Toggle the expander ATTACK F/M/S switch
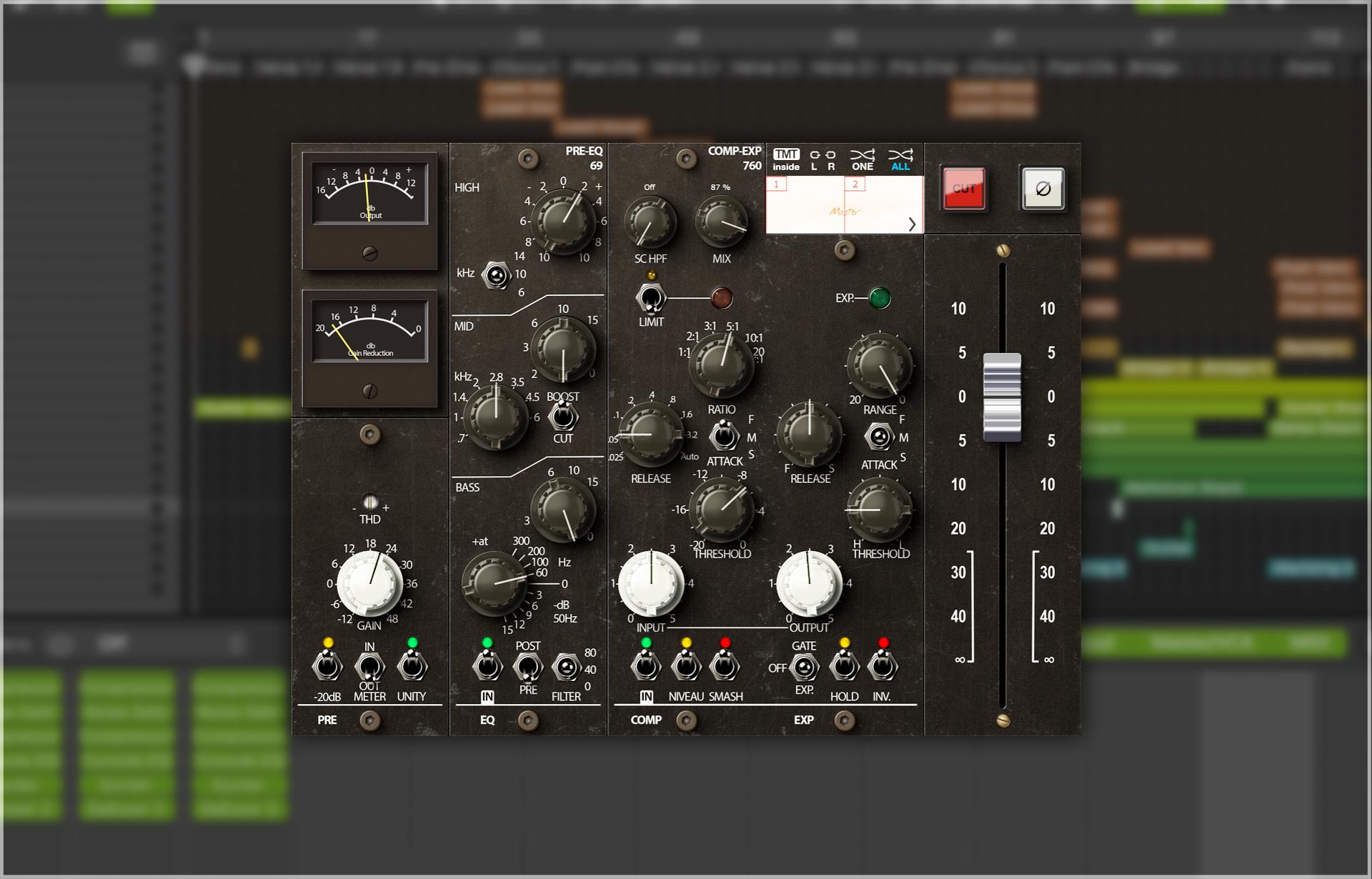Viewport: 1372px width, 879px height. pos(879,437)
